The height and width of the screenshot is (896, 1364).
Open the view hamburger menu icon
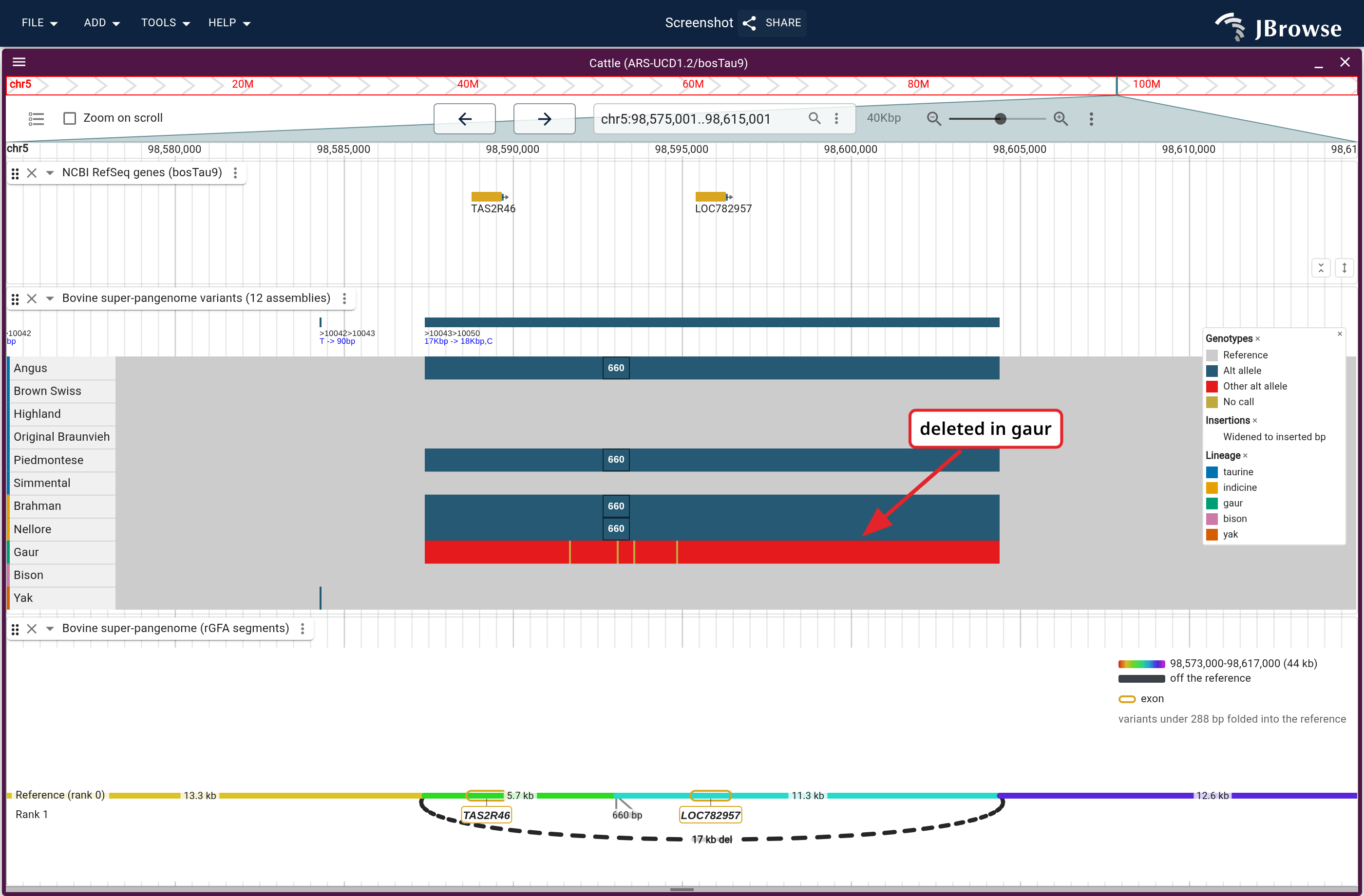pos(19,62)
